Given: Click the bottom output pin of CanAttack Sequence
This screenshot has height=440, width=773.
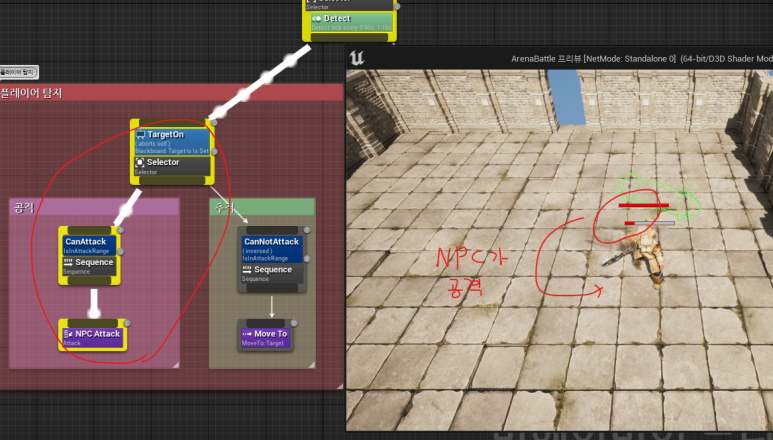Looking at the screenshot, I should (89, 280).
